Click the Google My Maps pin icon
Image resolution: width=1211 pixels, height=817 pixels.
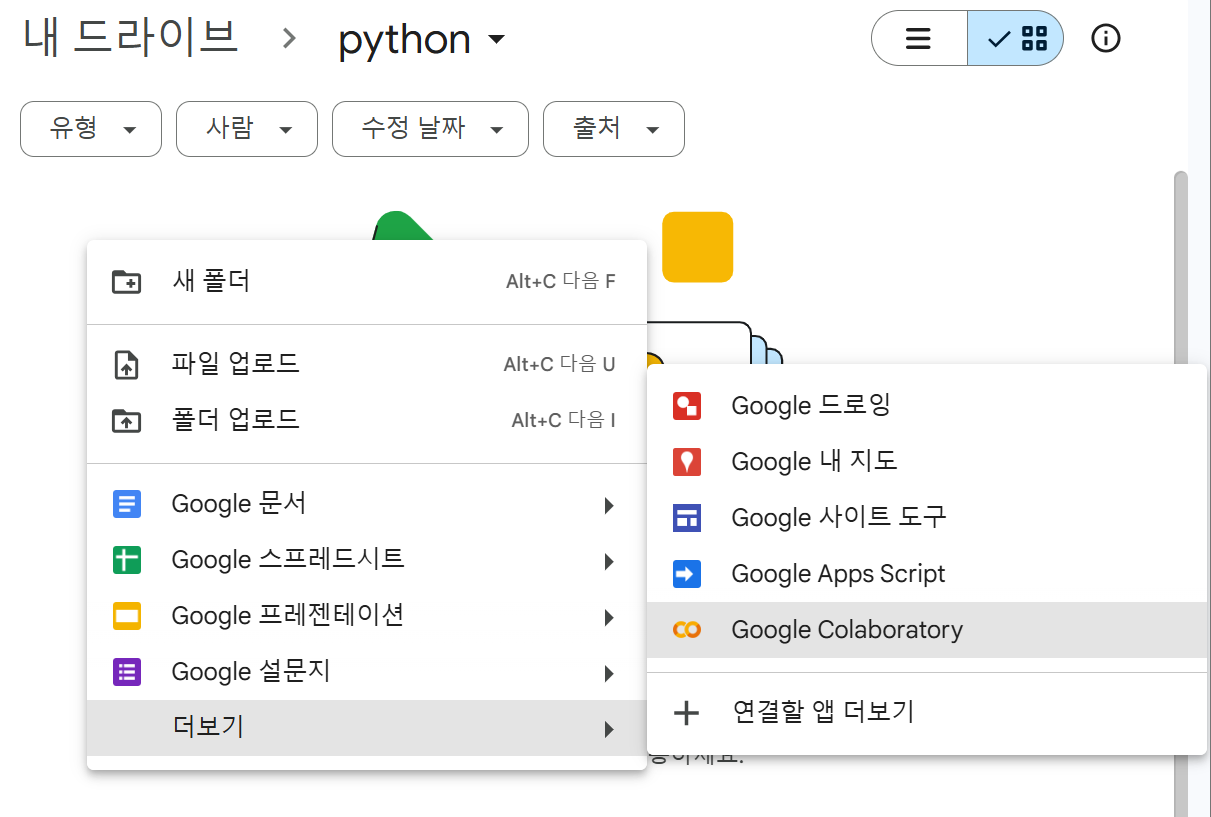(687, 461)
